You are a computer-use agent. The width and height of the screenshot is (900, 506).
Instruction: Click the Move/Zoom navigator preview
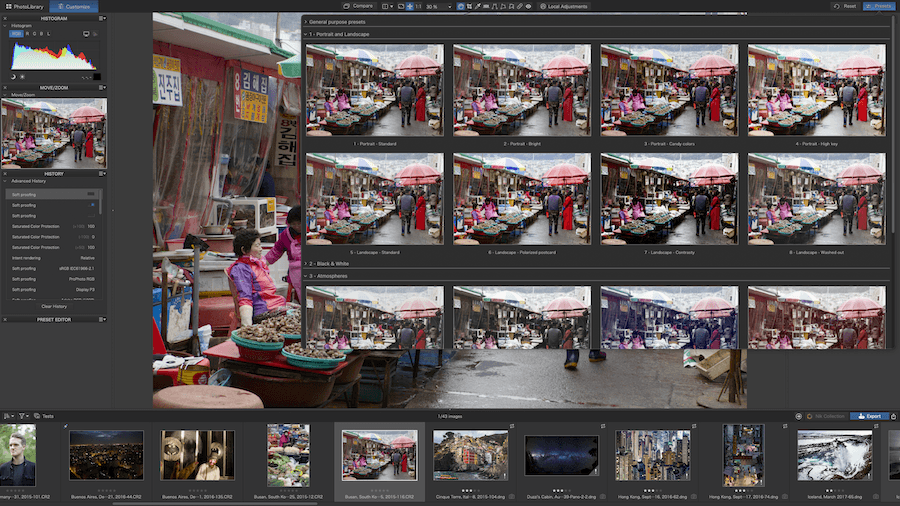coord(54,133)
